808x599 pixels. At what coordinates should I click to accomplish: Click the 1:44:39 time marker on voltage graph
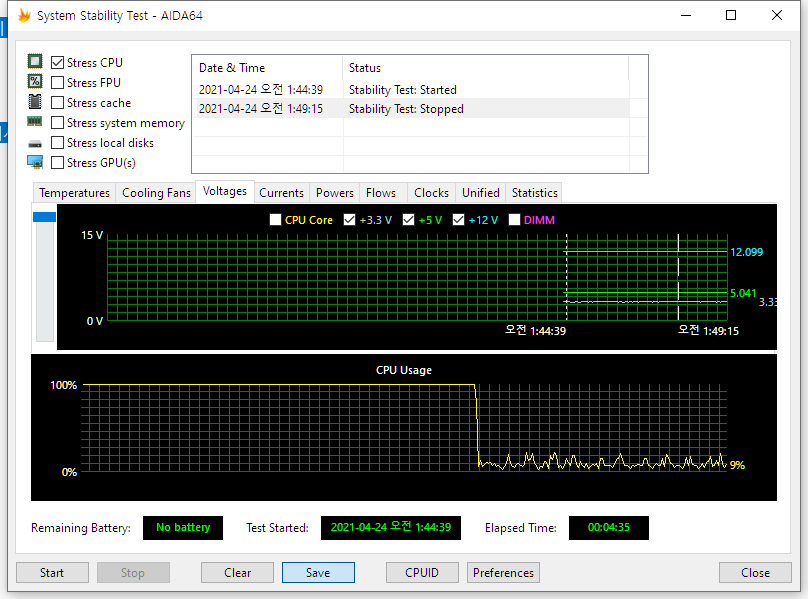pos(535,330)
